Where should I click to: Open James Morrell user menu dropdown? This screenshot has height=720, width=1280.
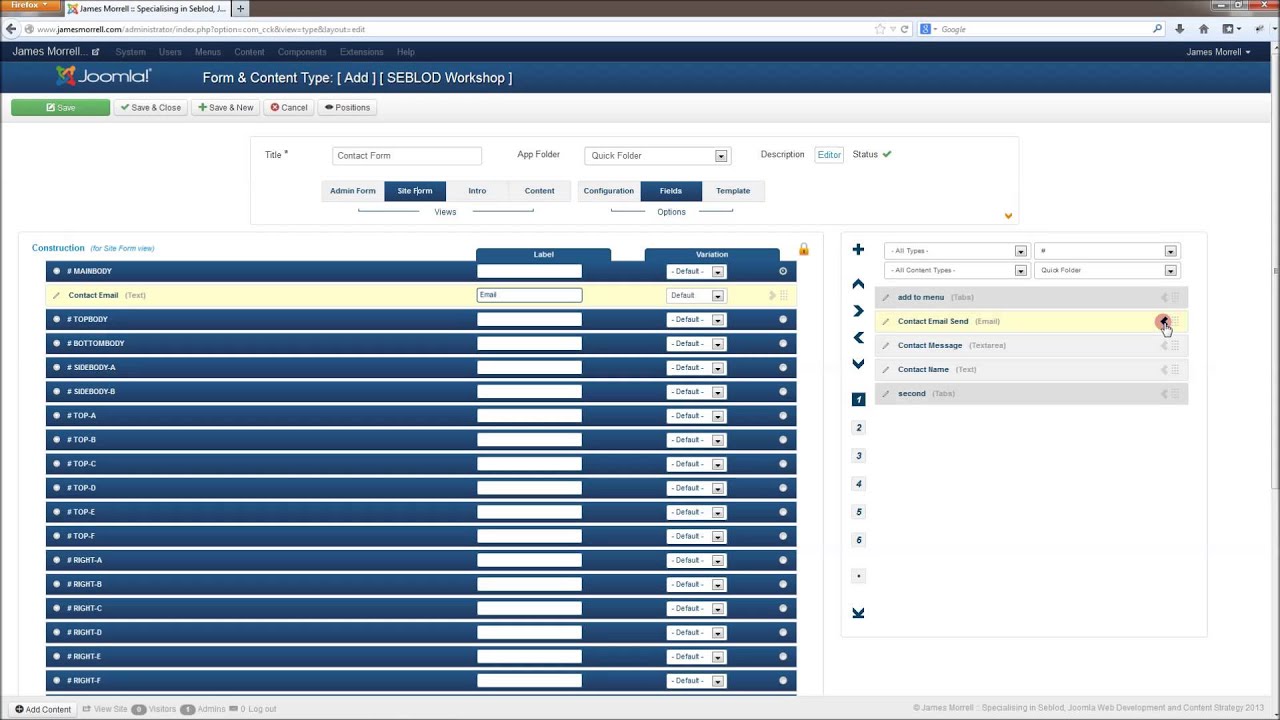click(x=1218, y=52)
